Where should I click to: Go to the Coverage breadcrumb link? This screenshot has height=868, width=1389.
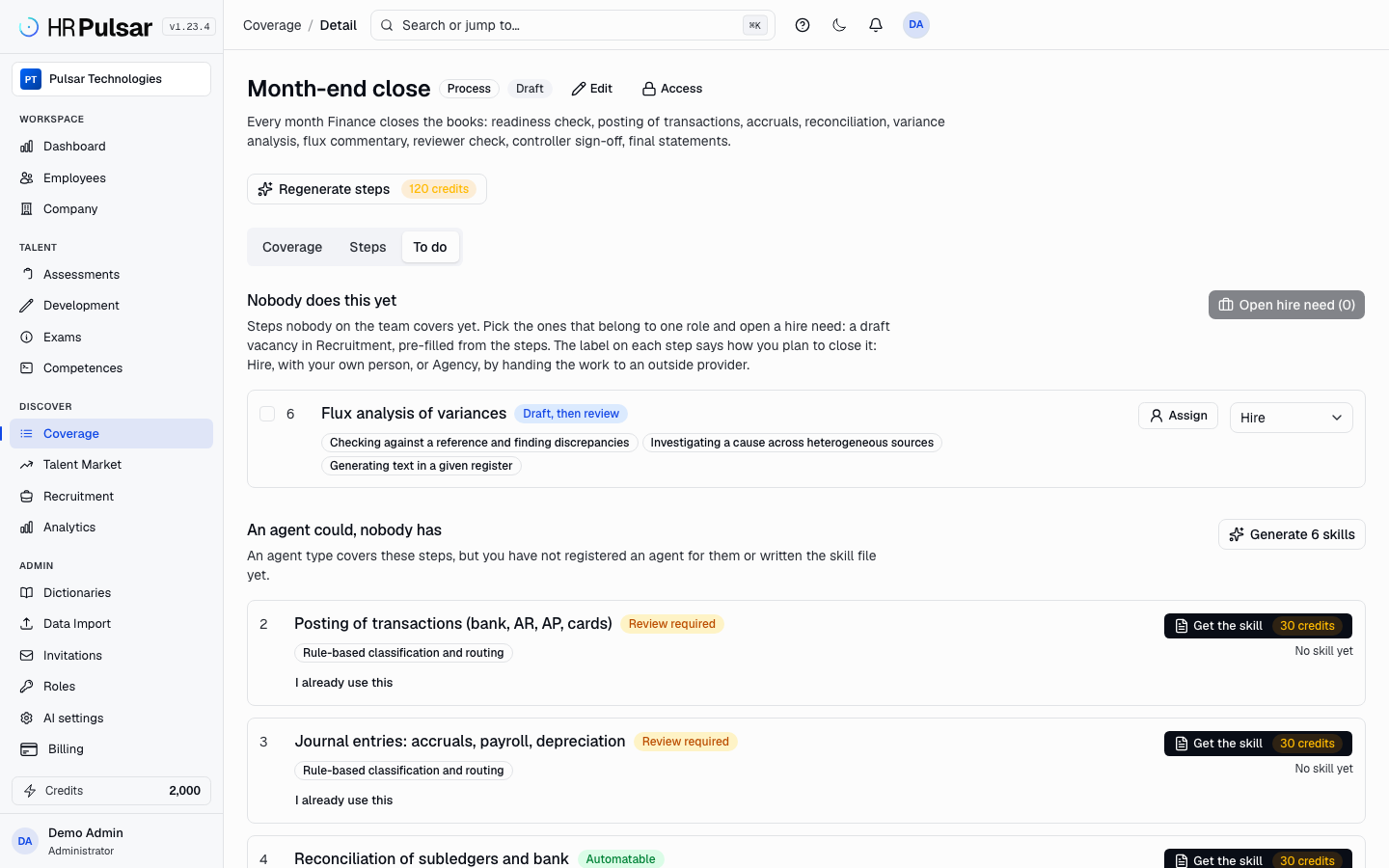[x=272, y=25]
